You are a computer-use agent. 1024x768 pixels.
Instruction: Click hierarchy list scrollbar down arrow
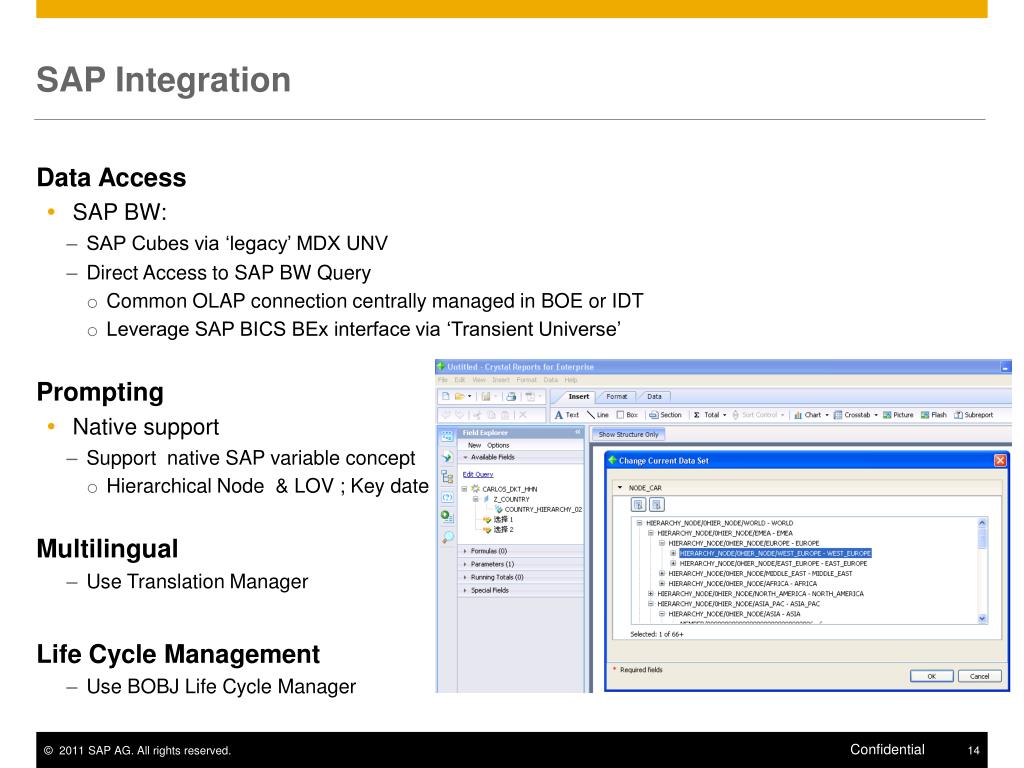tap(982, 618)
